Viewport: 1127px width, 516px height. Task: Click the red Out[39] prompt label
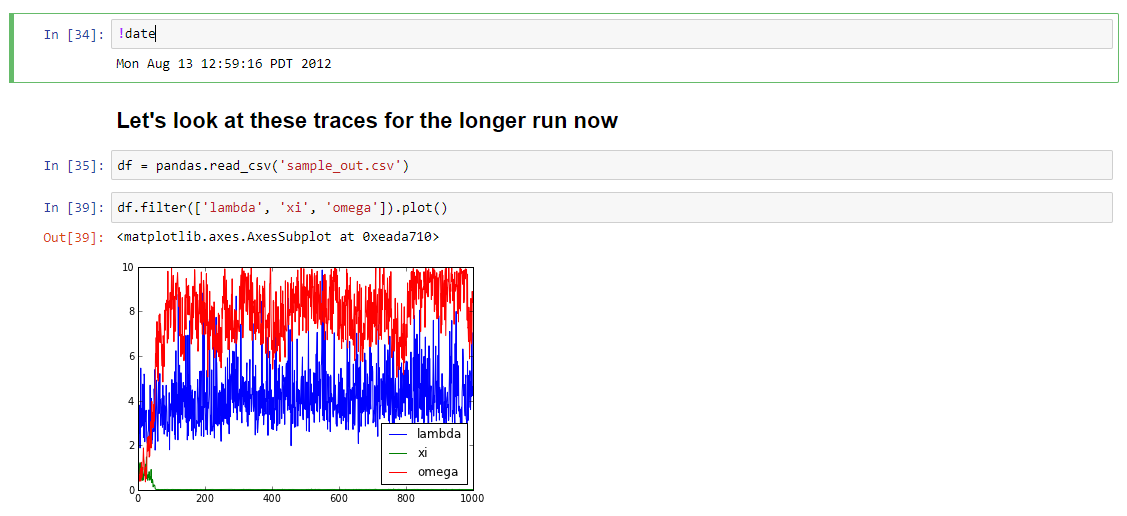73,238
